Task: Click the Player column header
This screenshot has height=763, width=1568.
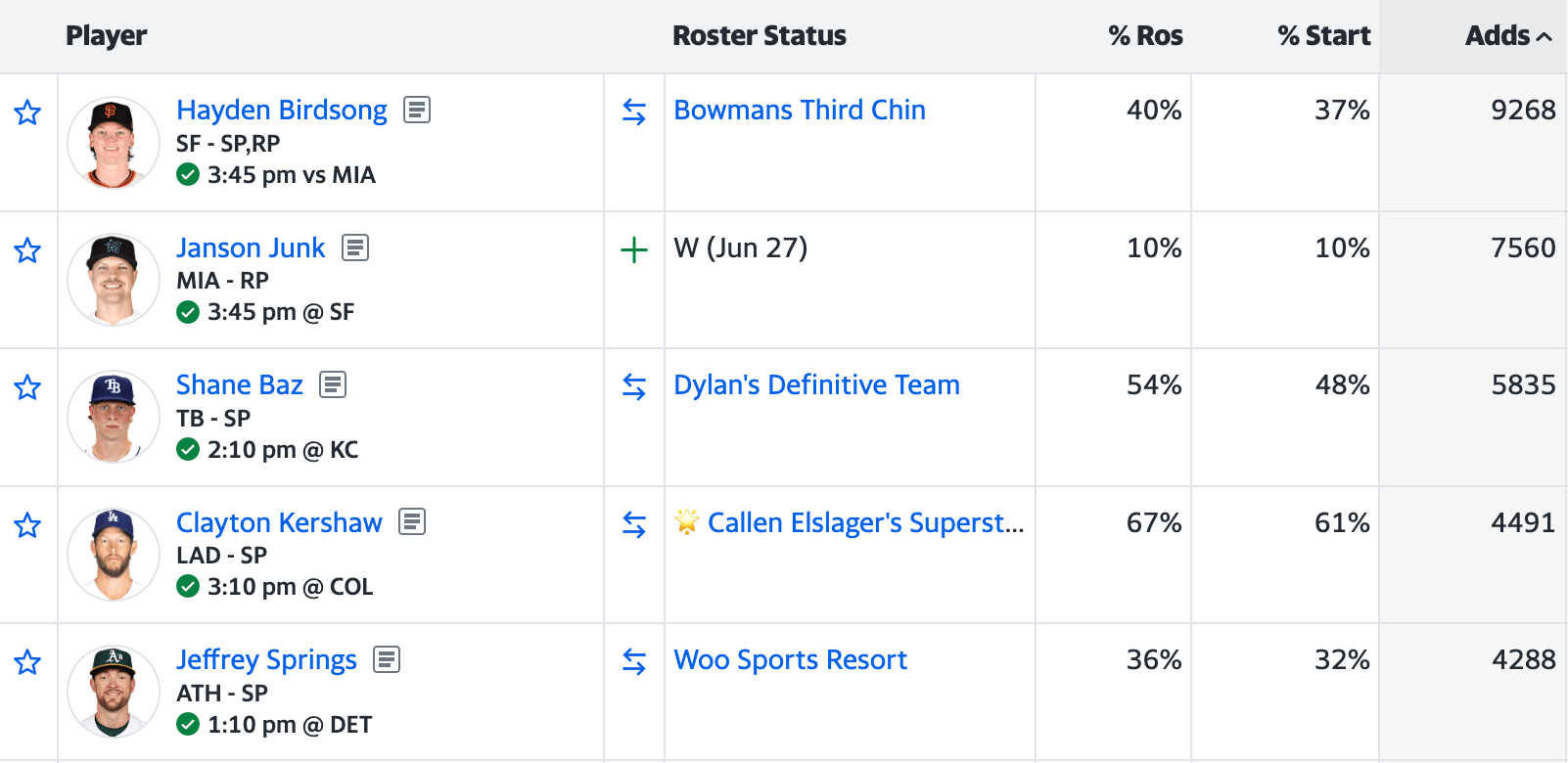Action: click(106, 36)
